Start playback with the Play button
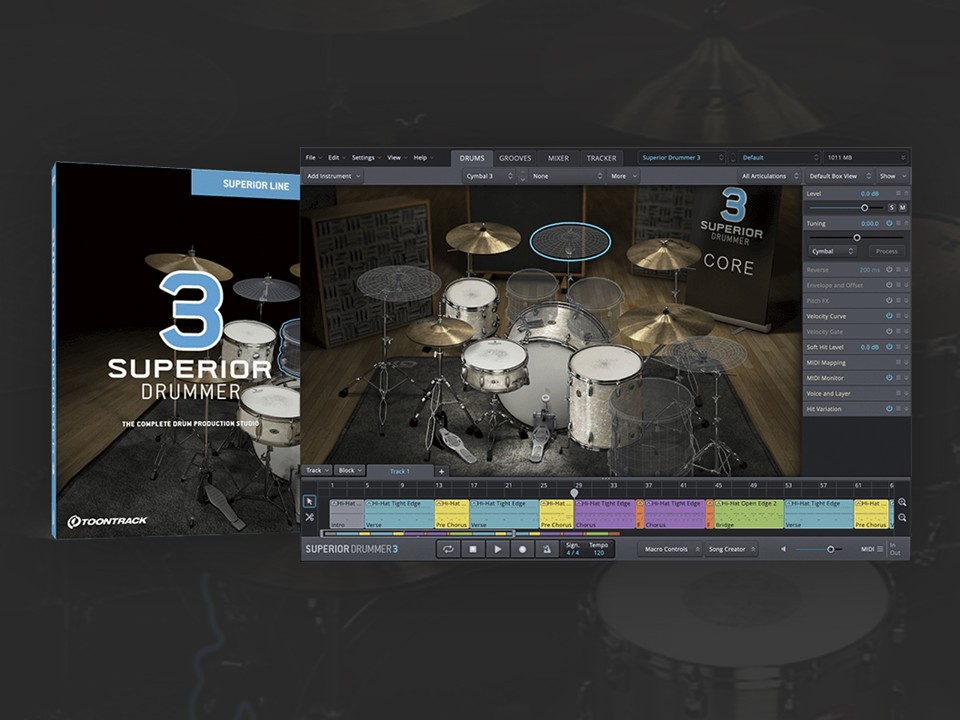The height and width of the screenshot is (720, 960). [x=497, y=549]
